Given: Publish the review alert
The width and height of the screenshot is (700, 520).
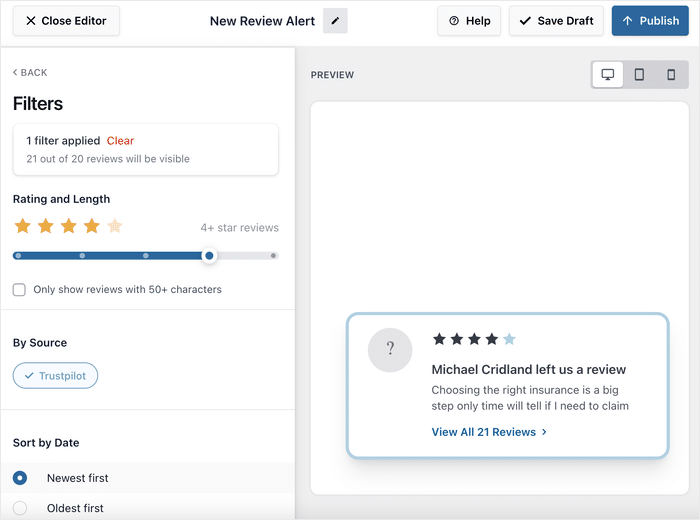Looking at the screenshot, I should coord(650,21).
